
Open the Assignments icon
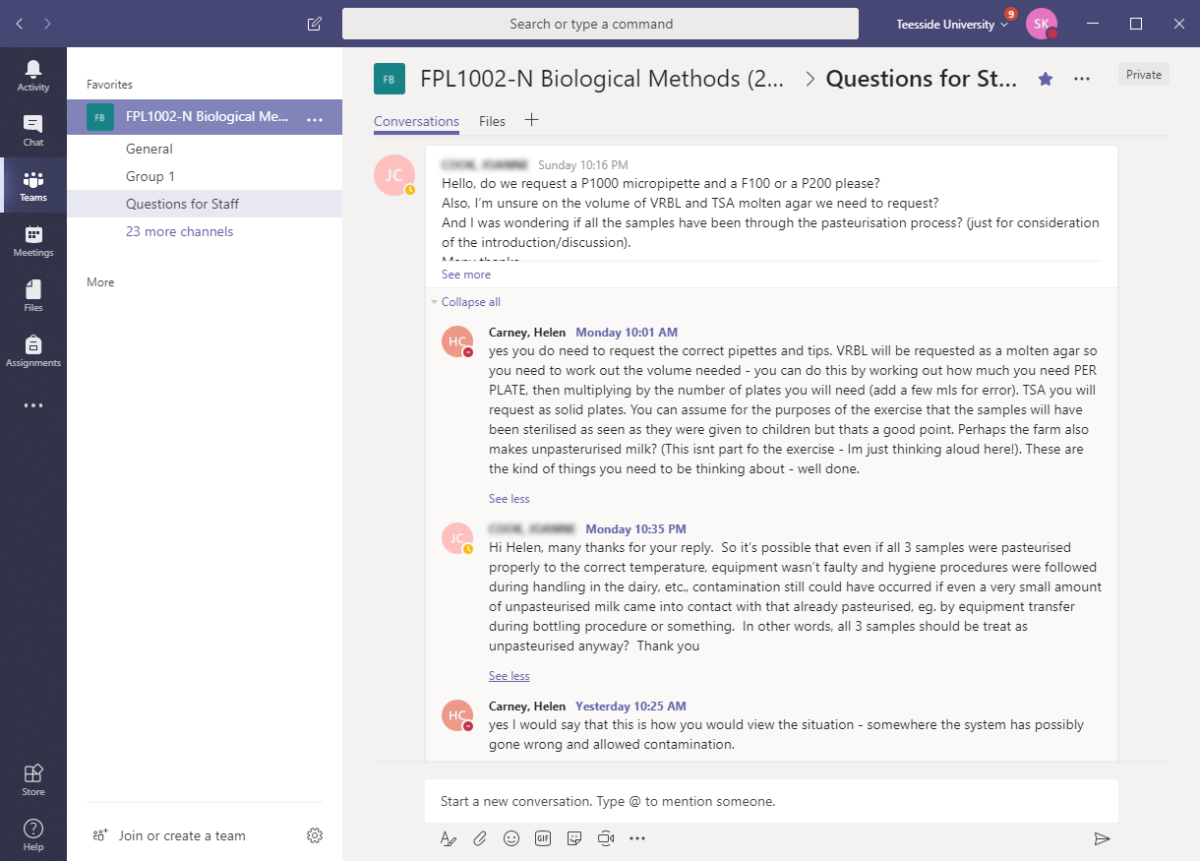tap(33, 351)
